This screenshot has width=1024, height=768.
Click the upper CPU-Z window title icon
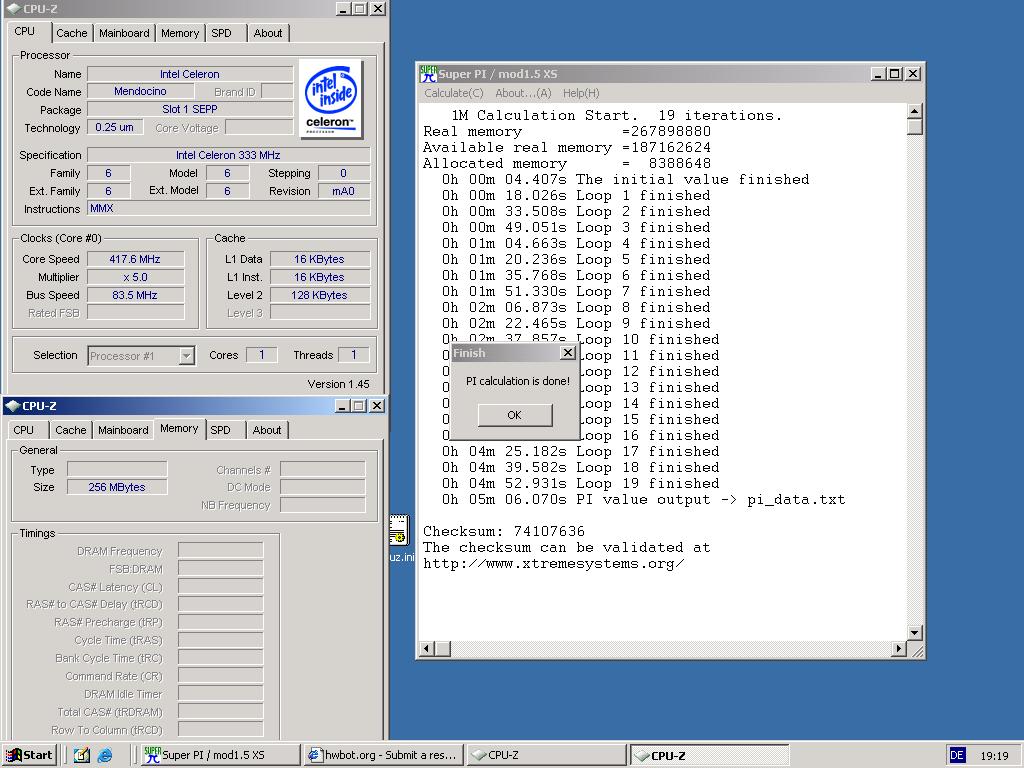tap(12, 8)
